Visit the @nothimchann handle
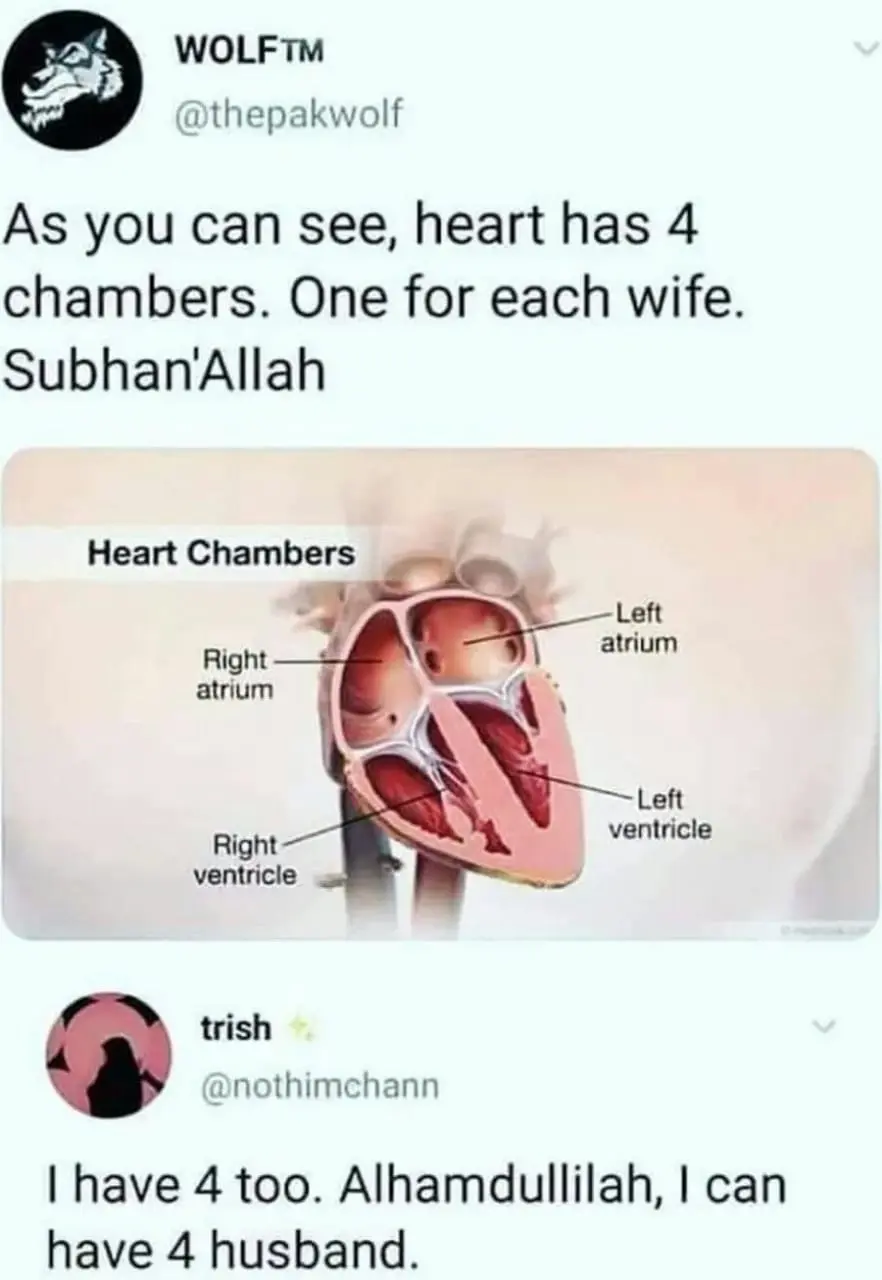The image size is (882, 1280). point(319,1084)
